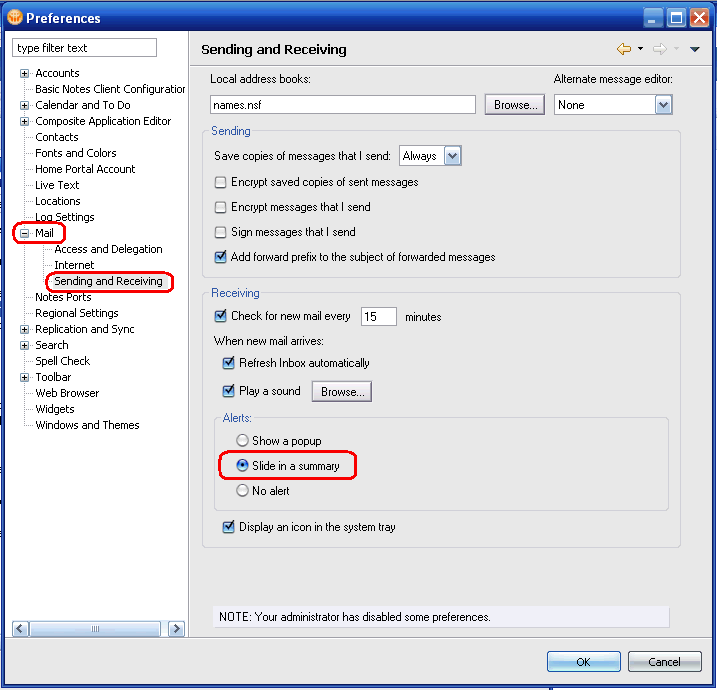Image resolution: width=717 pixels, height=690 pixels.
Task: Select Log Settings tree item
Action: pos(65,217)
